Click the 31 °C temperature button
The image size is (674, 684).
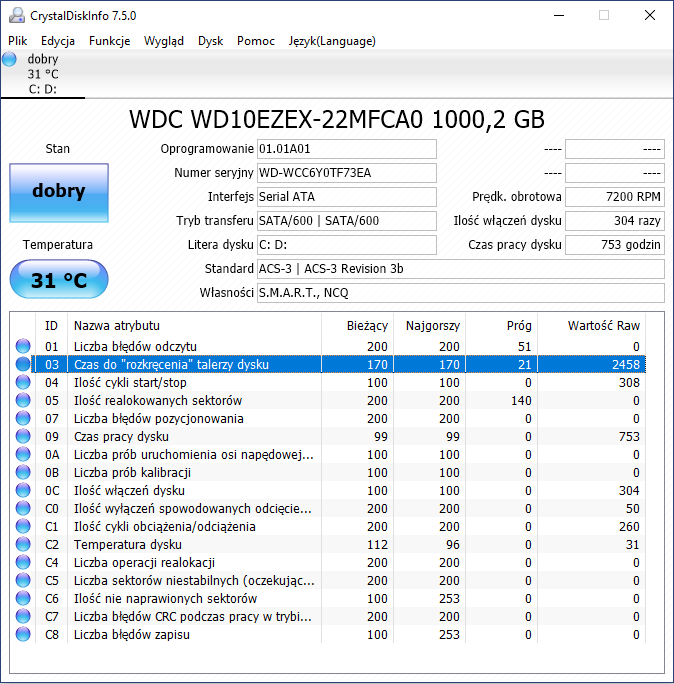59,279
